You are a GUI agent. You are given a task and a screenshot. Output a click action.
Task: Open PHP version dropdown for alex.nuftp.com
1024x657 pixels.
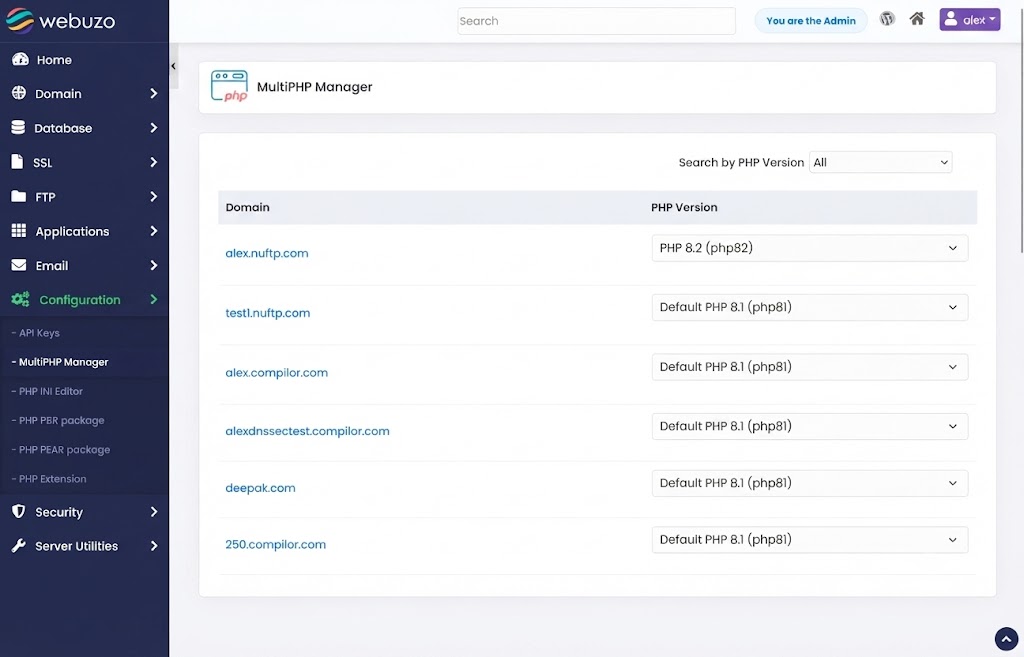pyautogui.click(x=809, y=248)
